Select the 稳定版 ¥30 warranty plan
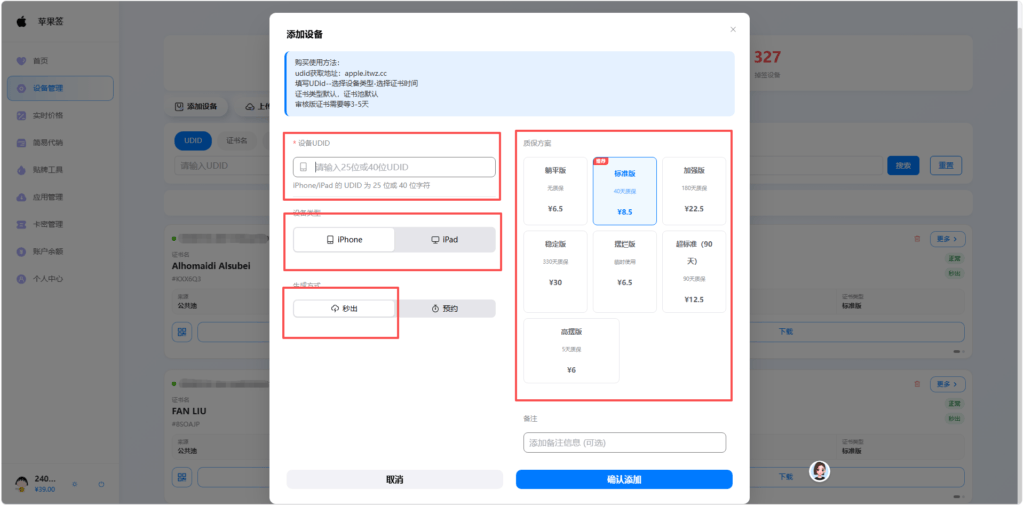The image size is (1024, 505). [555, 271]
